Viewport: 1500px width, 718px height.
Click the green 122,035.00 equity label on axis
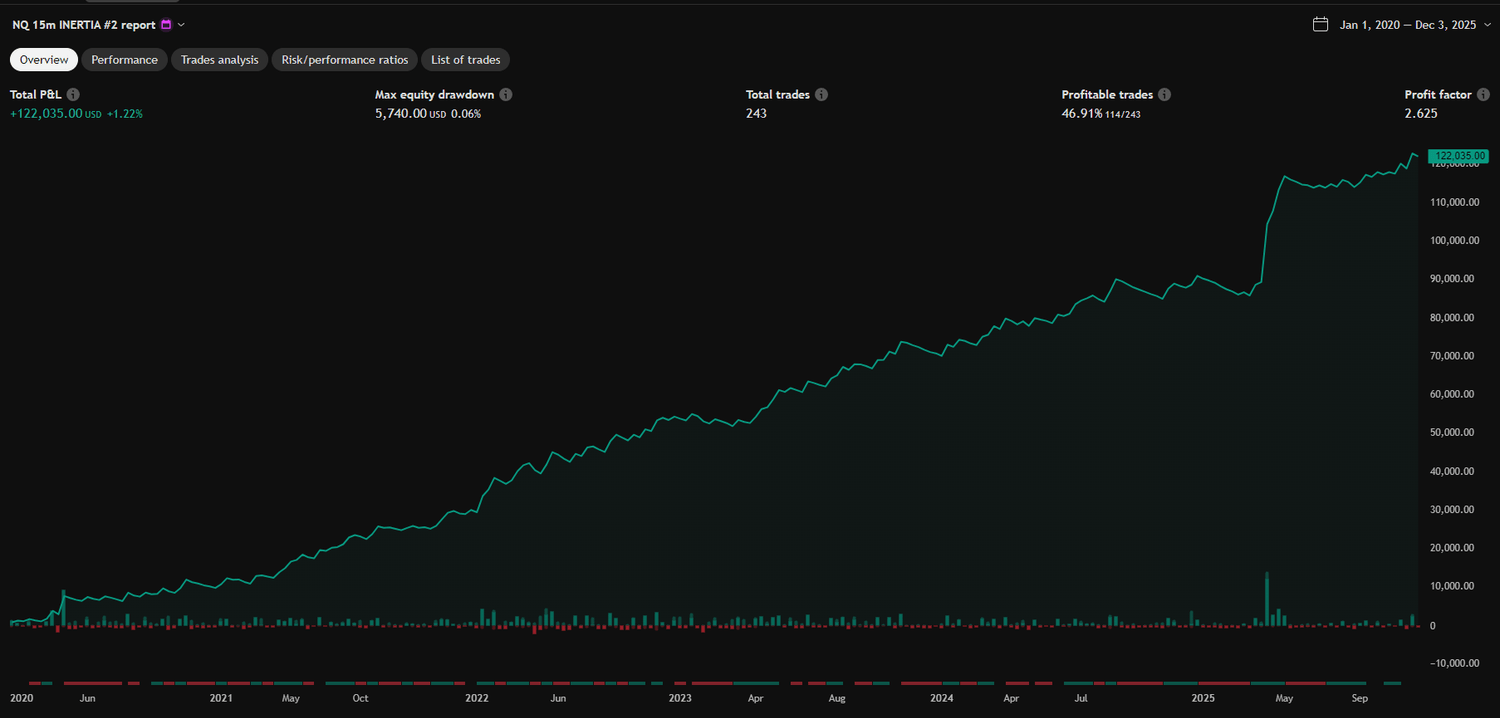[1459, 156]
